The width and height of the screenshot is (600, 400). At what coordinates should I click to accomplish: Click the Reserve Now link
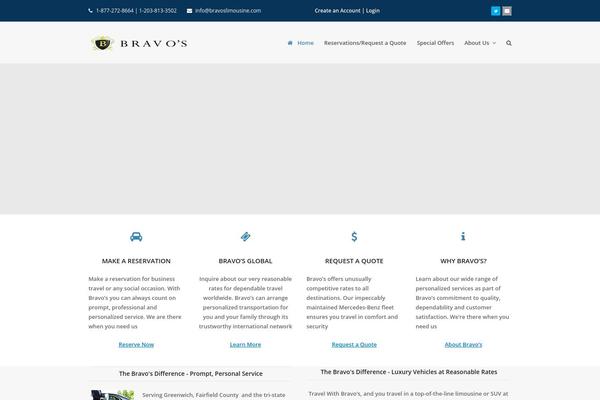point(136,344)
